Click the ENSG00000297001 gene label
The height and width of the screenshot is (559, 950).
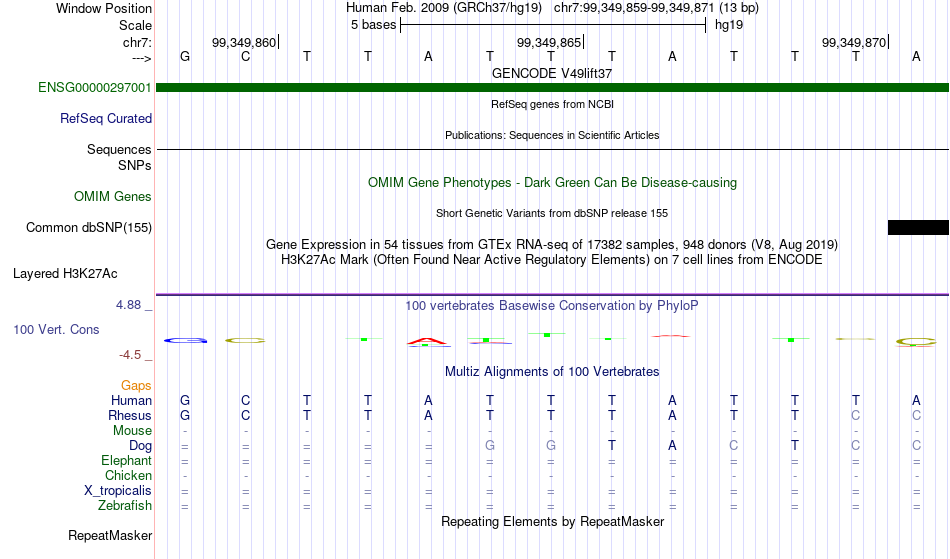[95, 88]
